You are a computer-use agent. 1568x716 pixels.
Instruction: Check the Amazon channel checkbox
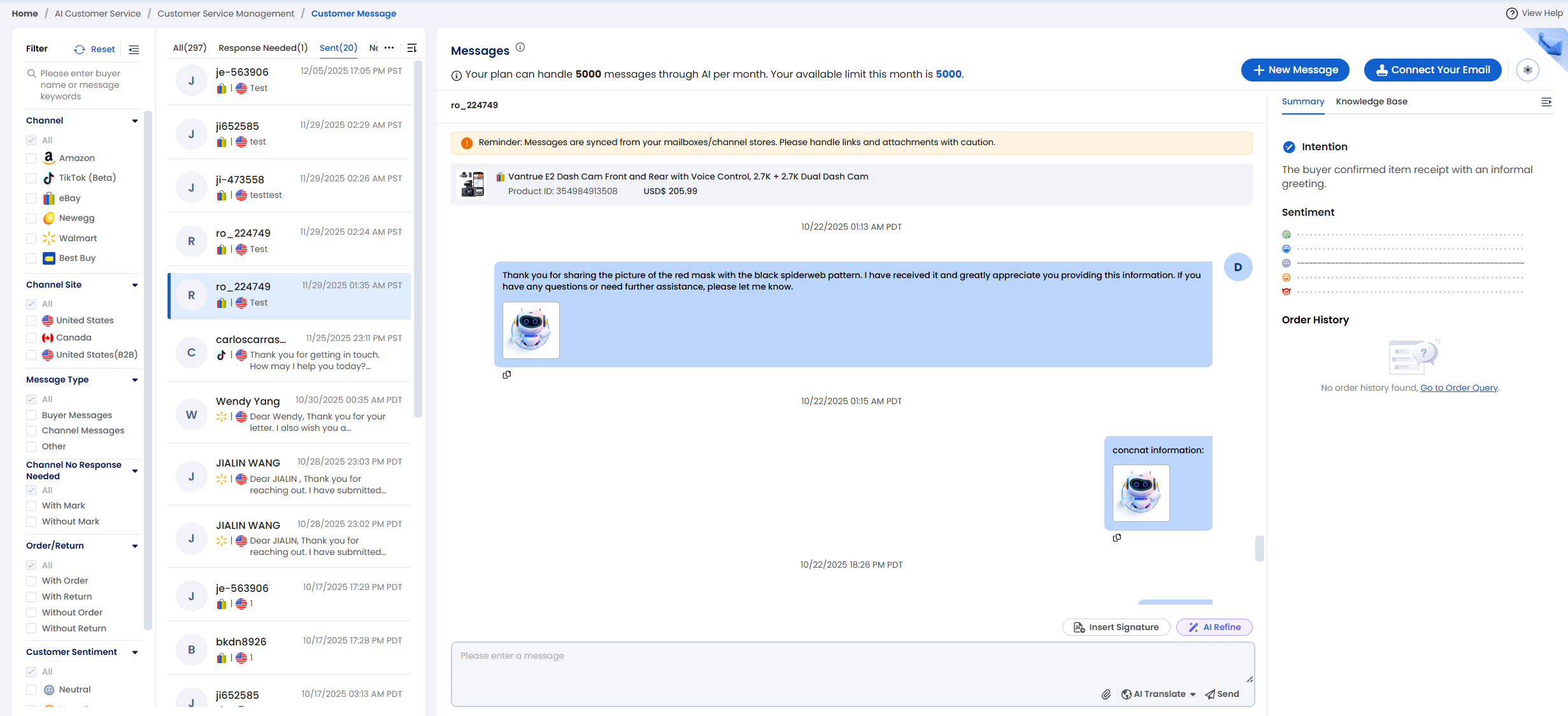[x=31, y=158]
